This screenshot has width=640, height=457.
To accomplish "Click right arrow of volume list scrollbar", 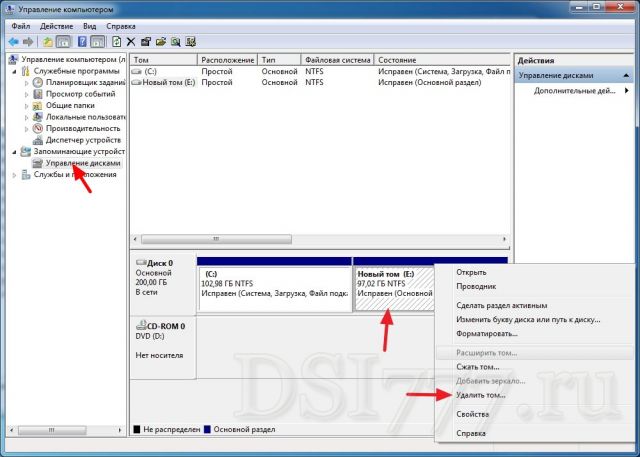I will 504,239.
